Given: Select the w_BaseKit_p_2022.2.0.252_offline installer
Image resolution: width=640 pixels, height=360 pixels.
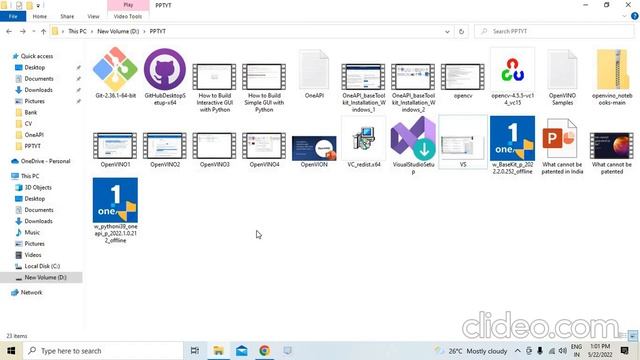Looking at the screenshot, I should point(512,138).
